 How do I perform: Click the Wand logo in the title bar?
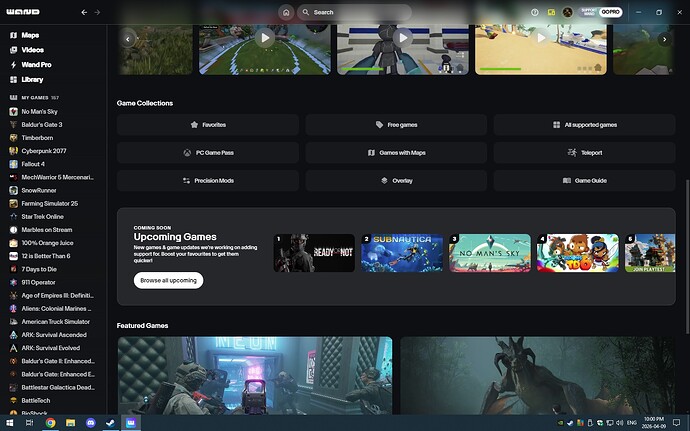pyautogui.click(x=23, y=12)
